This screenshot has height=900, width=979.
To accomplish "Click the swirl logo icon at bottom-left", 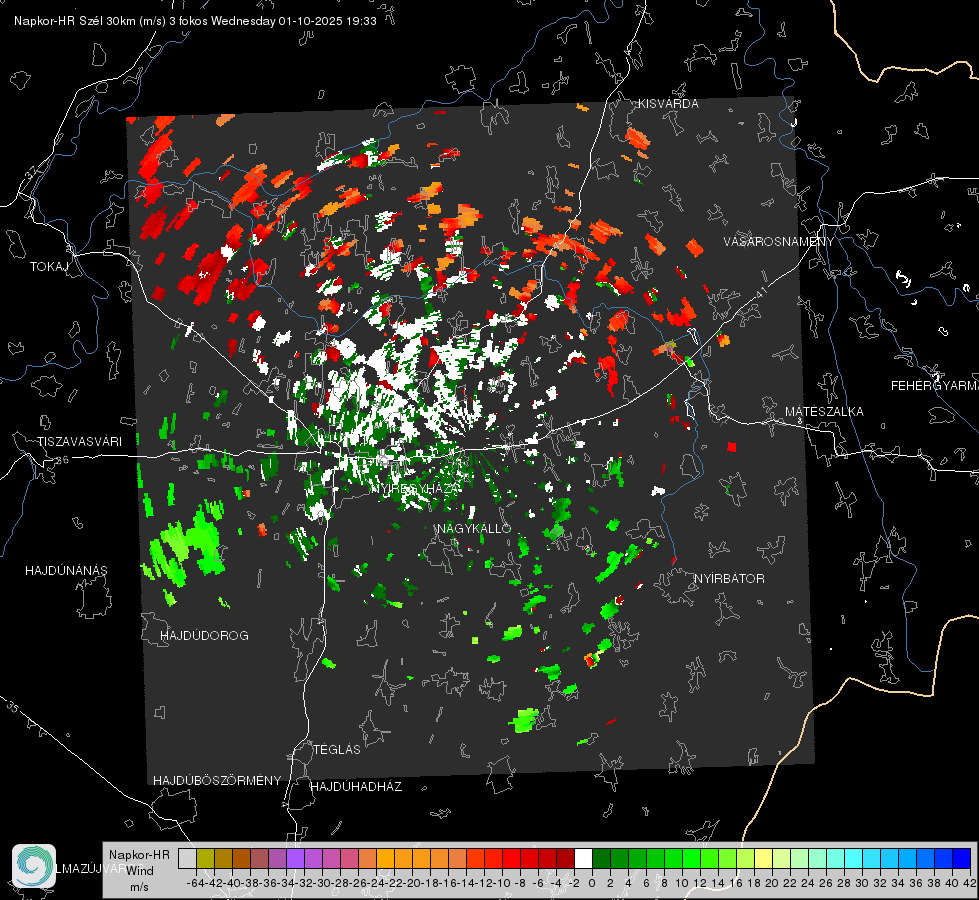I will (34, 866).
